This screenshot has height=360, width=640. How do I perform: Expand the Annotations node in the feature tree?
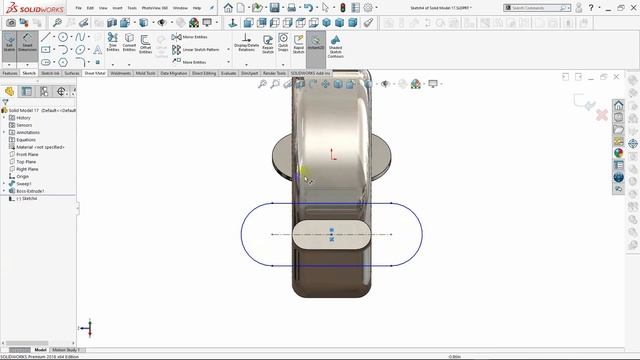coord(4,132)
